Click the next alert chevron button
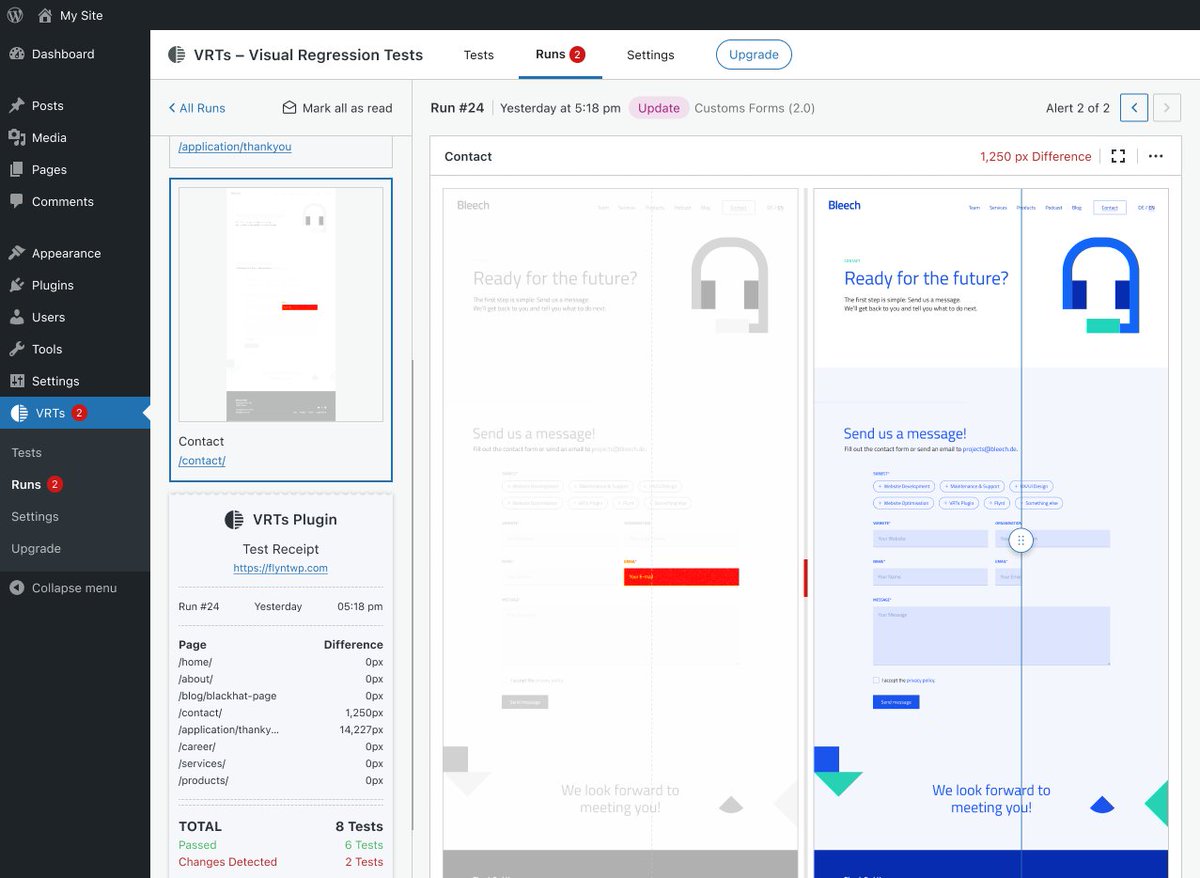The image size is (1200, 878). (1166, 107)
